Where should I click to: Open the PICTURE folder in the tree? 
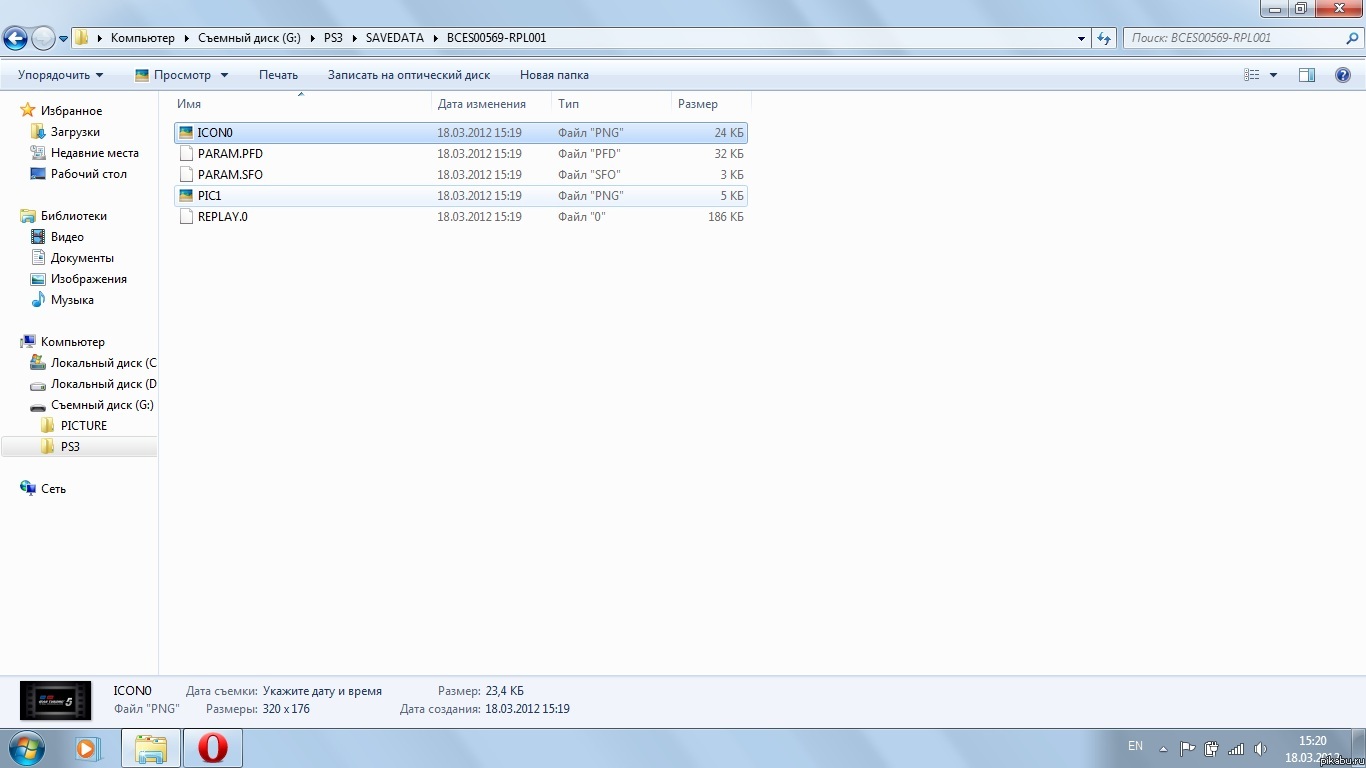coord(84,426)
